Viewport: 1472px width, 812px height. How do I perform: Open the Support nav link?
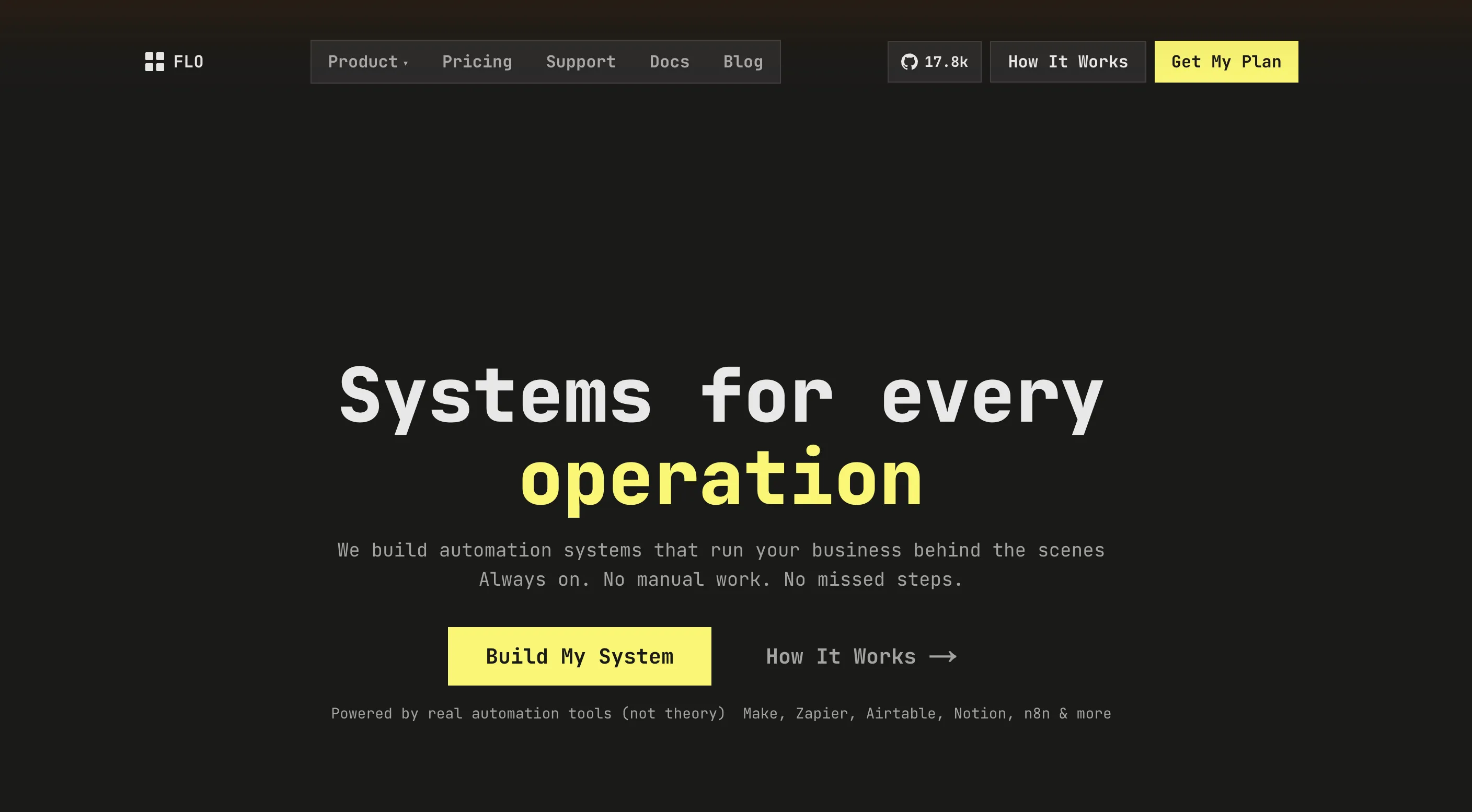(x=581, y=62)
